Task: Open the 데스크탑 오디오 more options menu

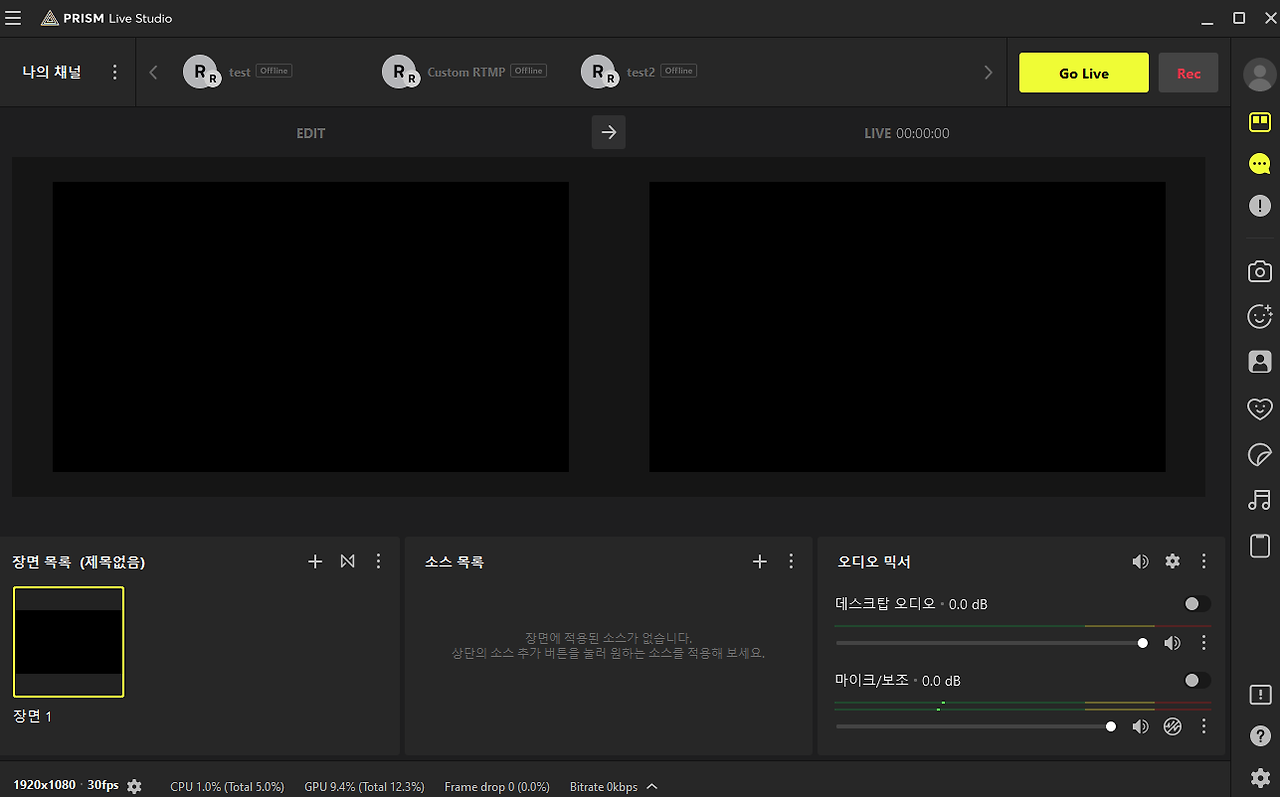Action: (1204, 643)
